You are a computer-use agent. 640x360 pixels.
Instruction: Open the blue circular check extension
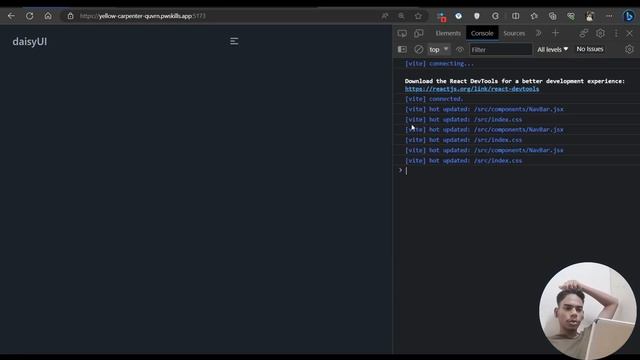pos(458,16)
